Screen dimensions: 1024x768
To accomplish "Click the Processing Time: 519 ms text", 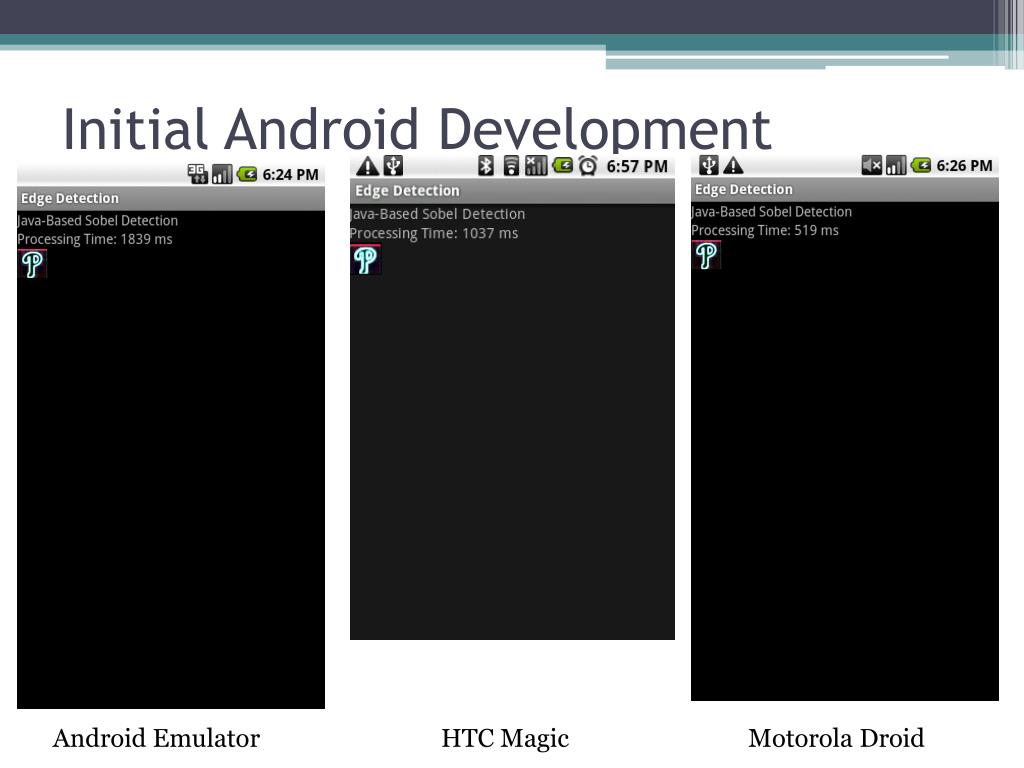I will [x=765, y=231].
